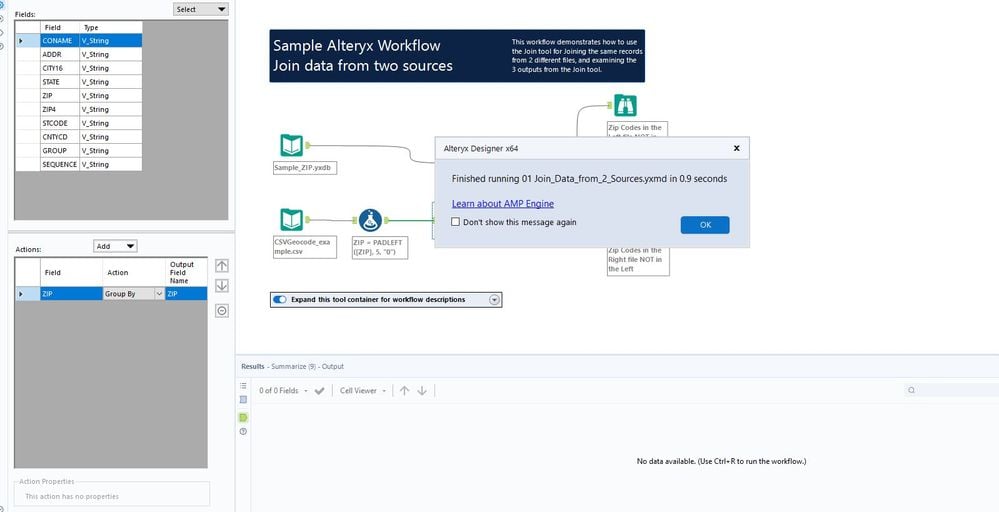The image size is (999, 512).
Task: Click the Results data table view icon
Action: pos(243,400)
